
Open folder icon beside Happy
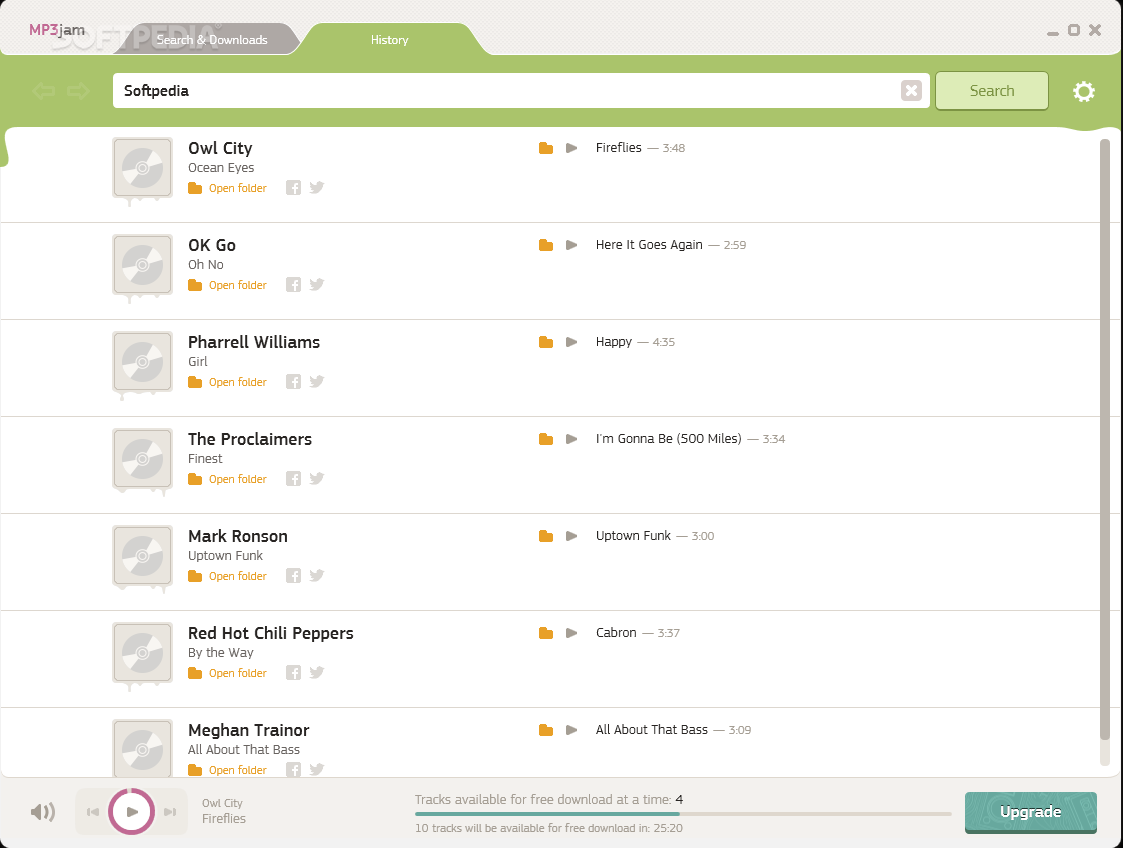tap(546, 342)
